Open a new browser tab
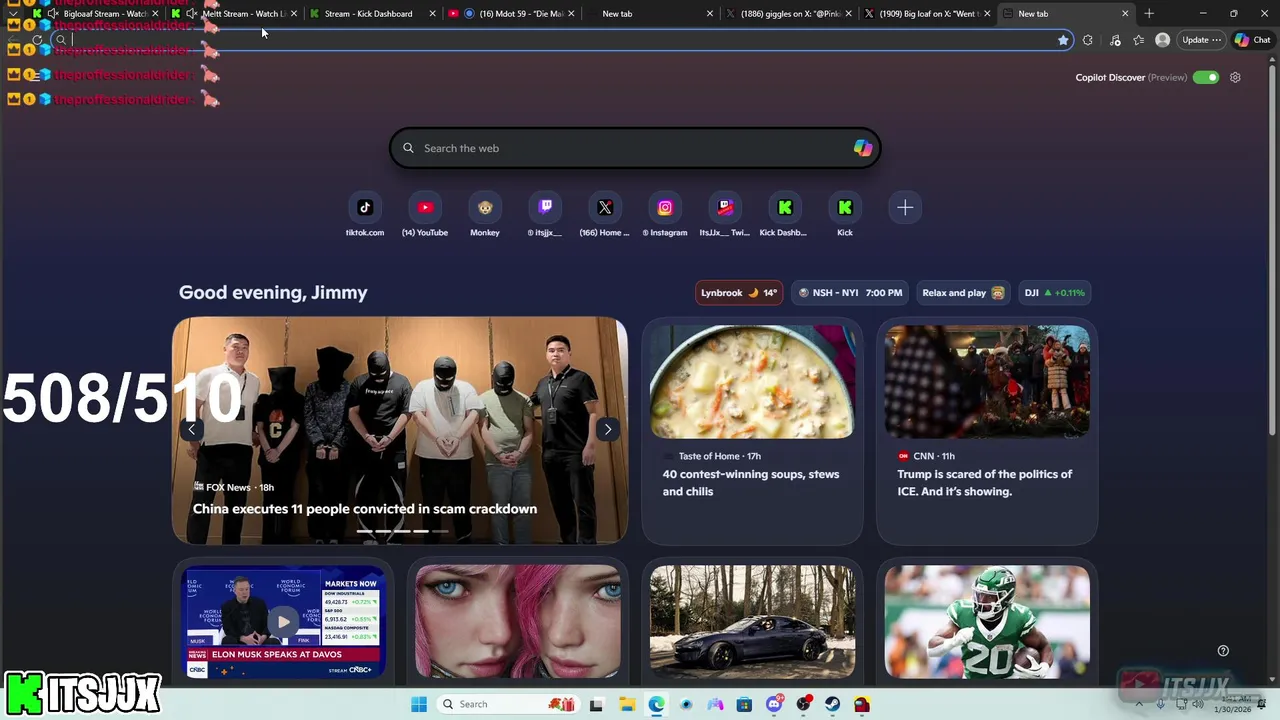The image size is (1280, 720). point(1149,14)
